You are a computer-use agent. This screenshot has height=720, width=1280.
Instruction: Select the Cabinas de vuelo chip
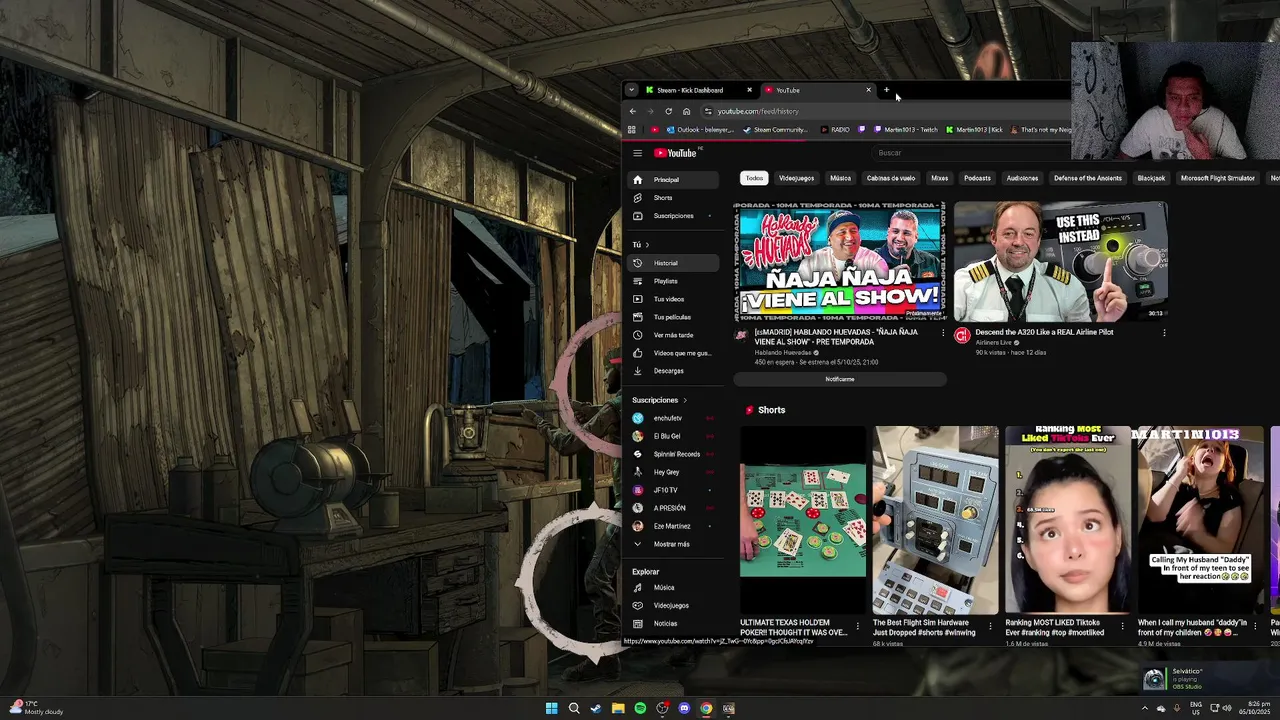(891, 178)
